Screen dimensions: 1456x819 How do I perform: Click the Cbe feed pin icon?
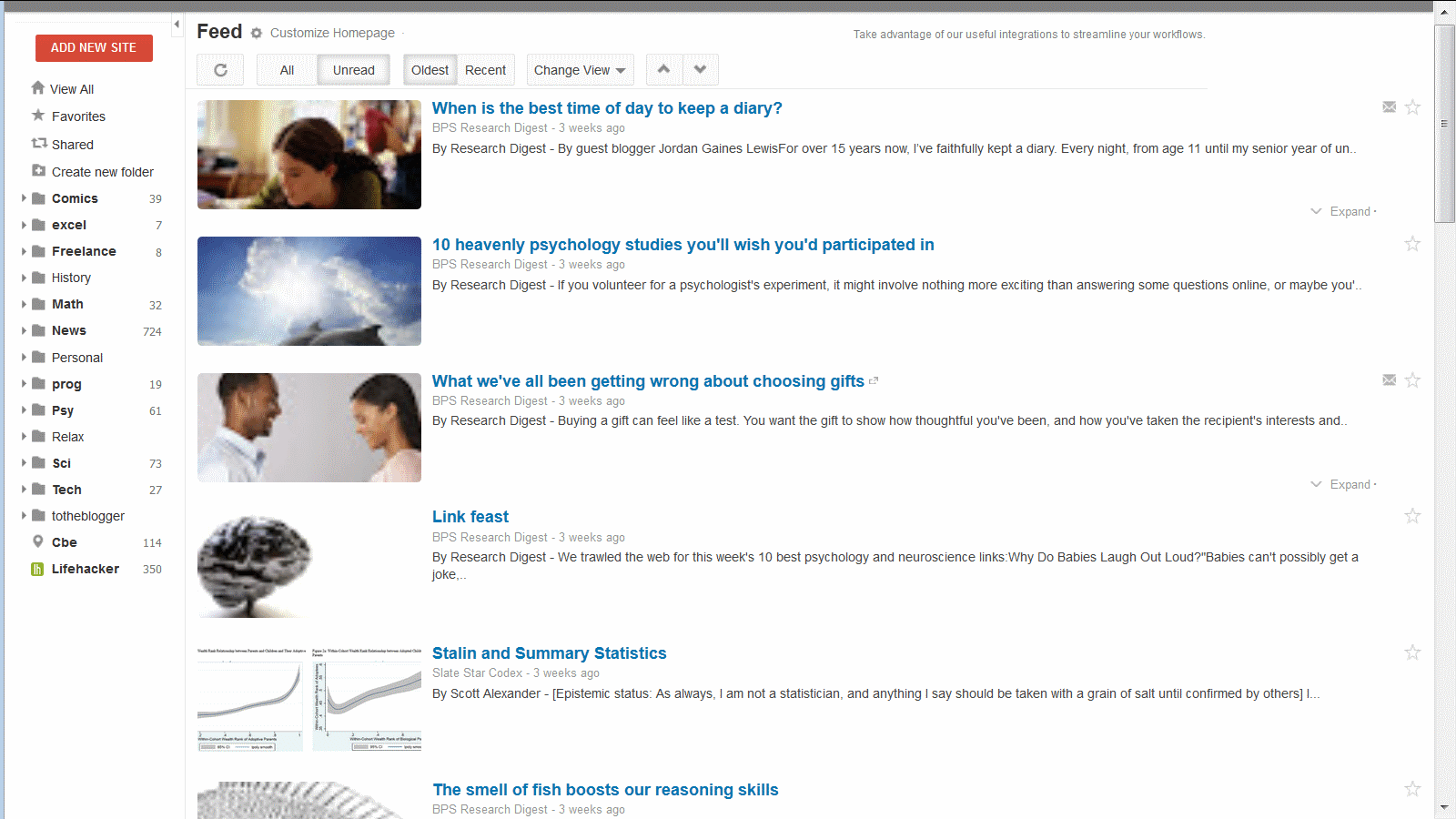click(38, 541)
